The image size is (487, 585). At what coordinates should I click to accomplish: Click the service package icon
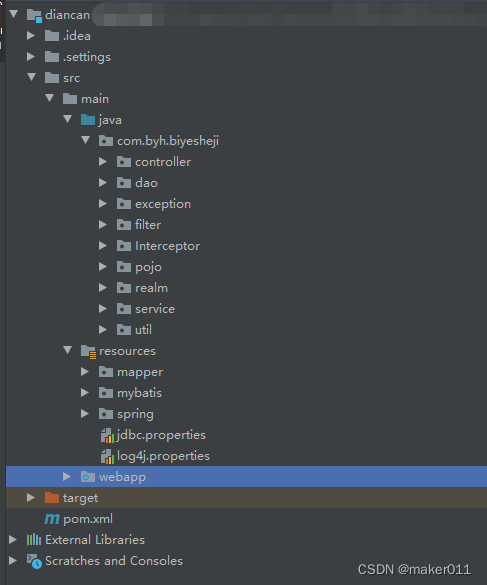pos(124,309)
